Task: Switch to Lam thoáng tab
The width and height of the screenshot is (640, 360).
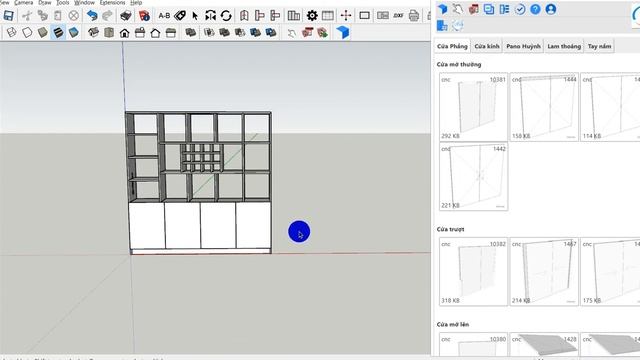Action: 564,46
